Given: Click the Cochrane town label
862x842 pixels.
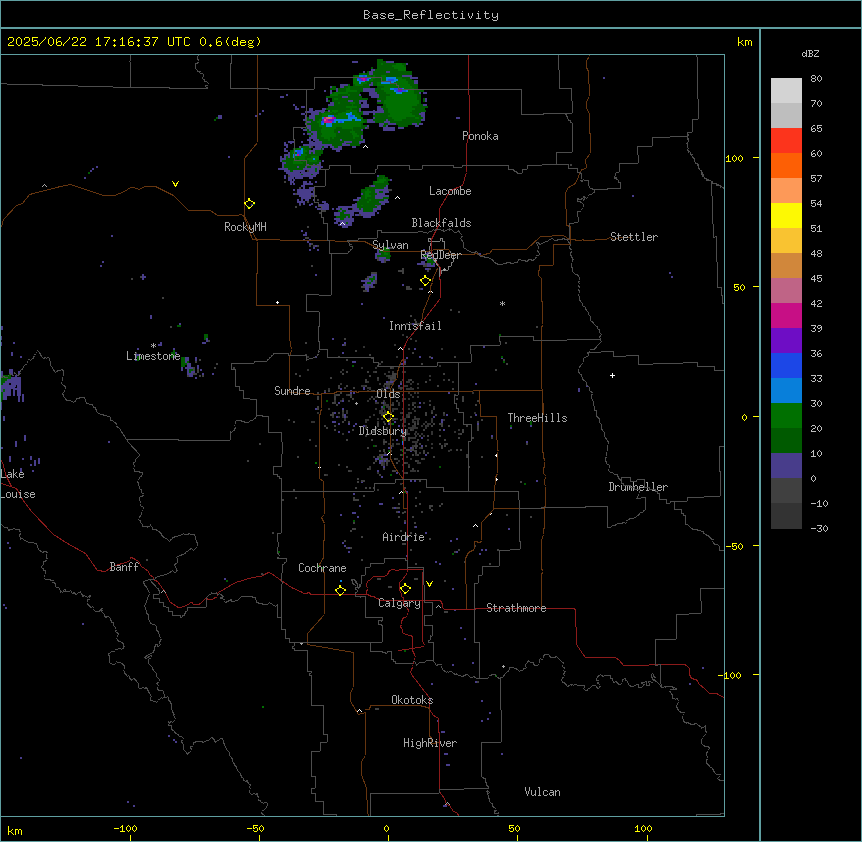Looking at the screenshot, I should coord(322,568).
